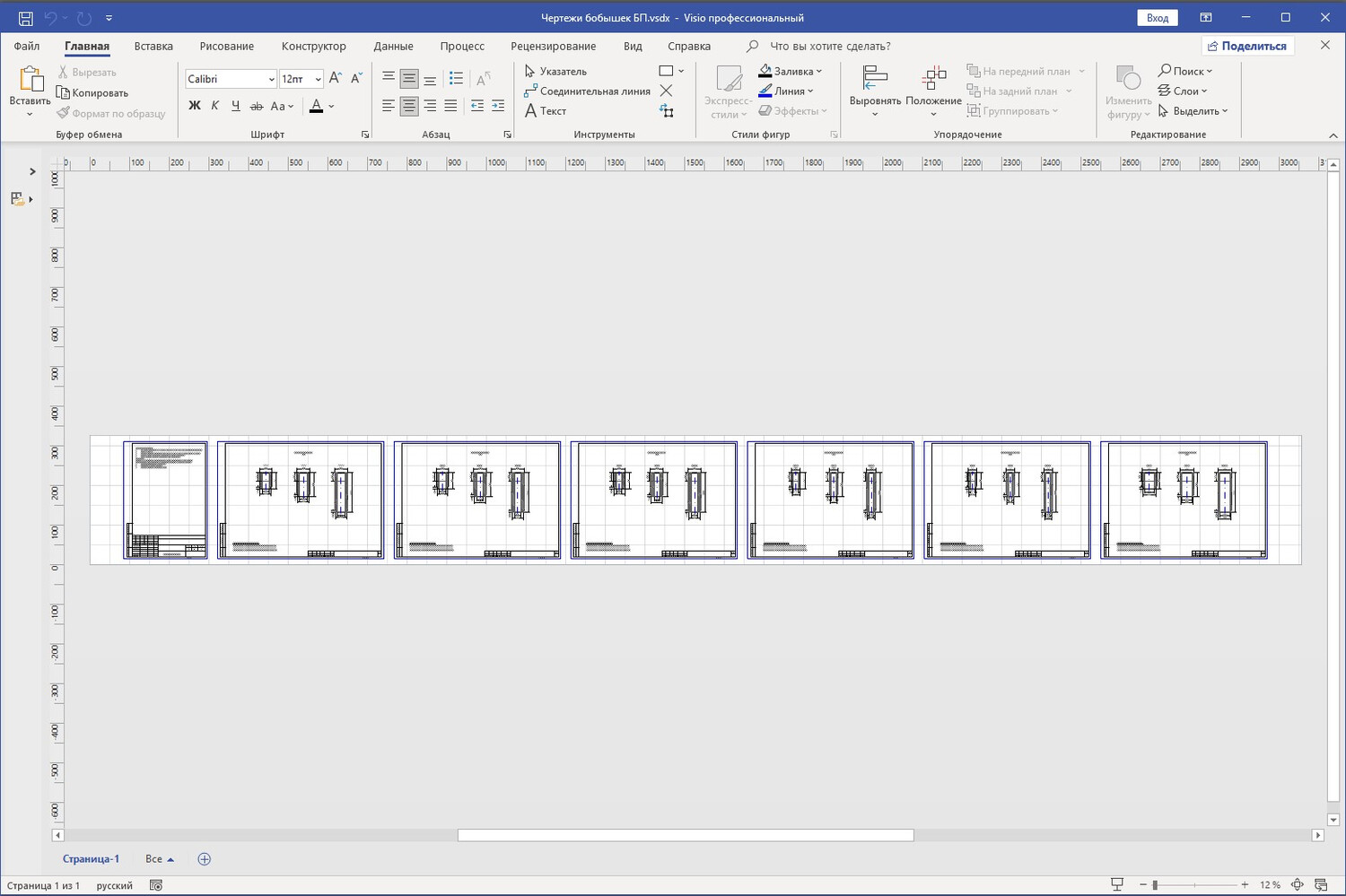Click the Поделиться share button
Viewport: 1346px width, 896px height.
coord(1246,46)
